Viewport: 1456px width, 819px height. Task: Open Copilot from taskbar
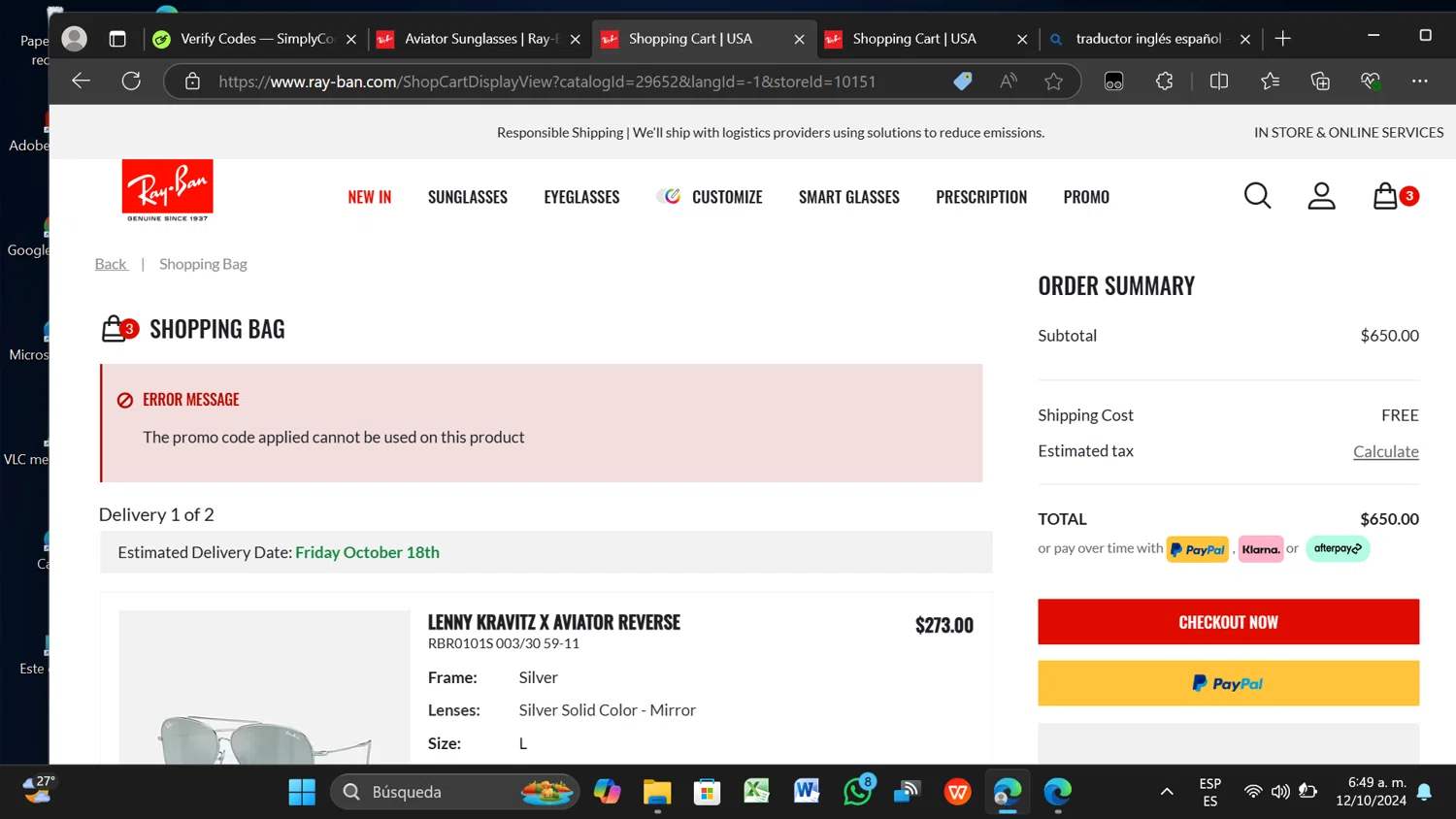(x=607, y=792)
